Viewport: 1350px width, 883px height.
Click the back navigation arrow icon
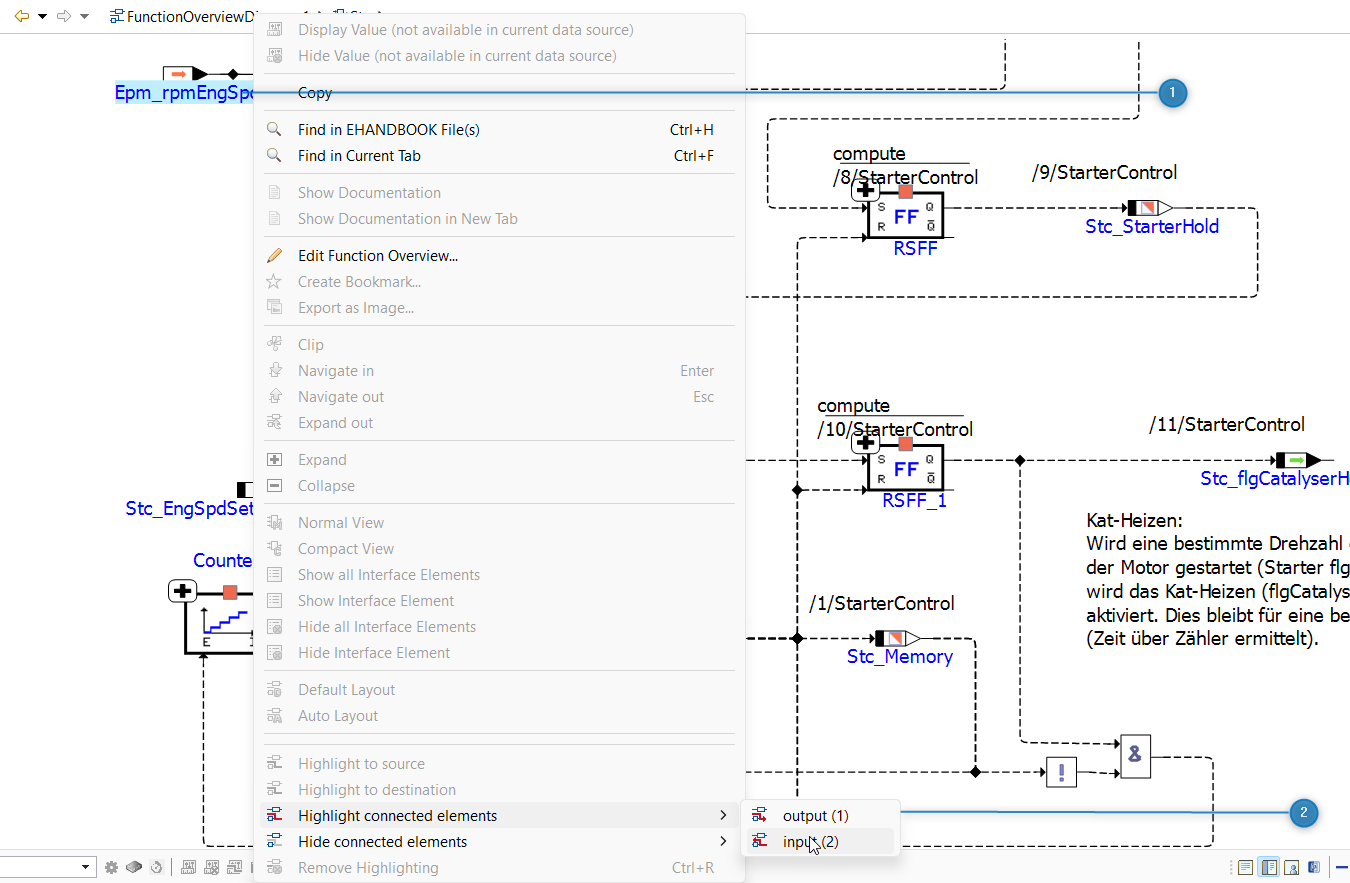(x=22, y=16)
